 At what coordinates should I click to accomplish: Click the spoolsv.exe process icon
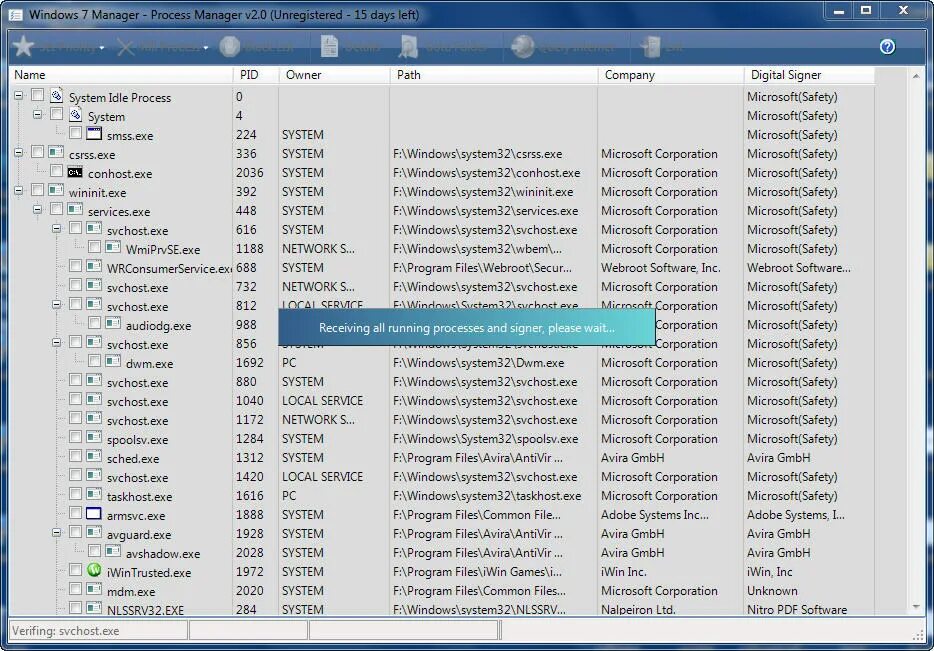tap(94, 438)
